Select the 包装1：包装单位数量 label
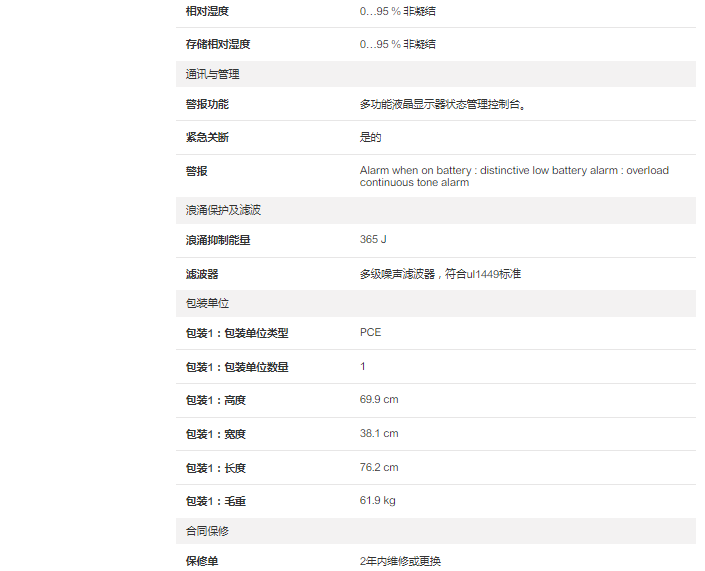Viewport: 705px width, 571px height. point(236,367)
